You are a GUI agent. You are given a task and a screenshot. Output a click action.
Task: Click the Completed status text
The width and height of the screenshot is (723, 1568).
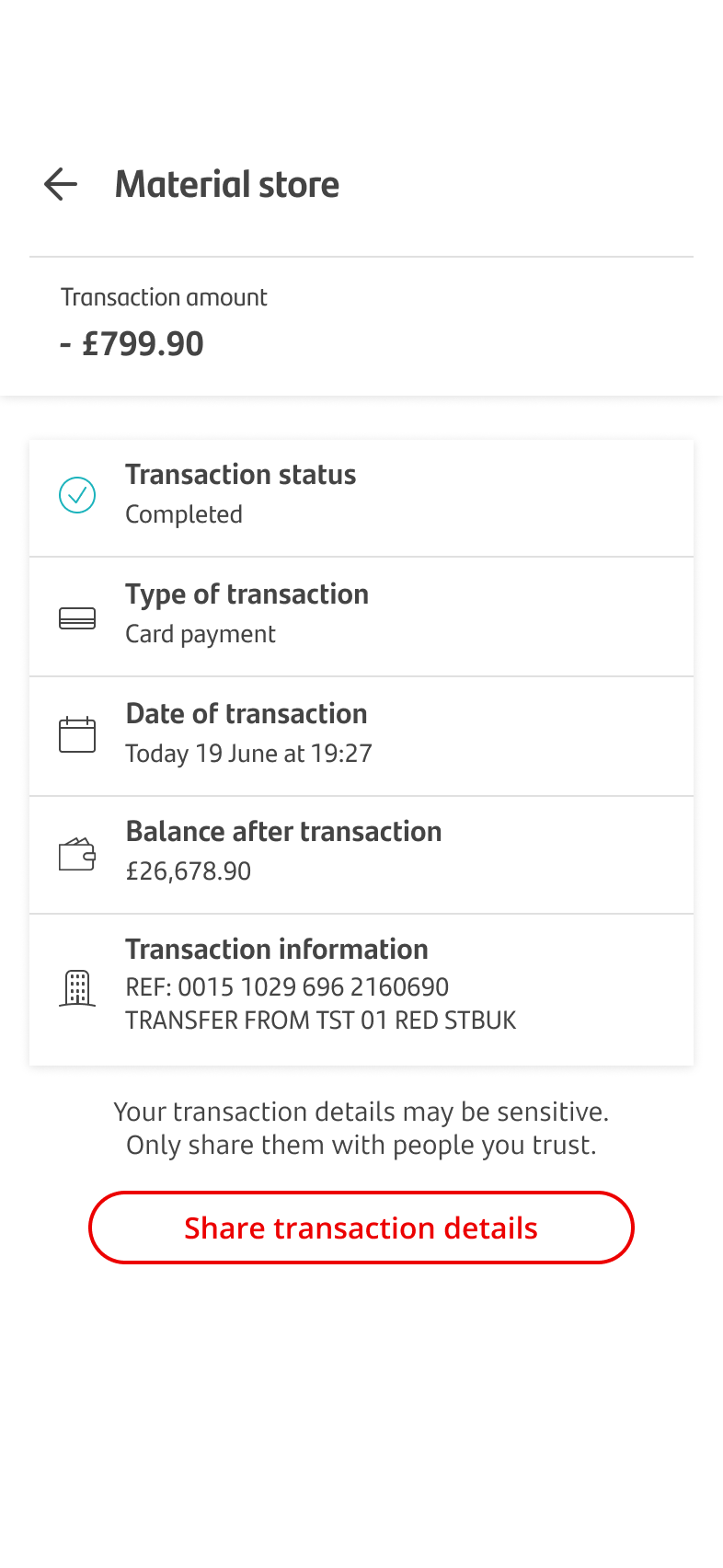184,514
